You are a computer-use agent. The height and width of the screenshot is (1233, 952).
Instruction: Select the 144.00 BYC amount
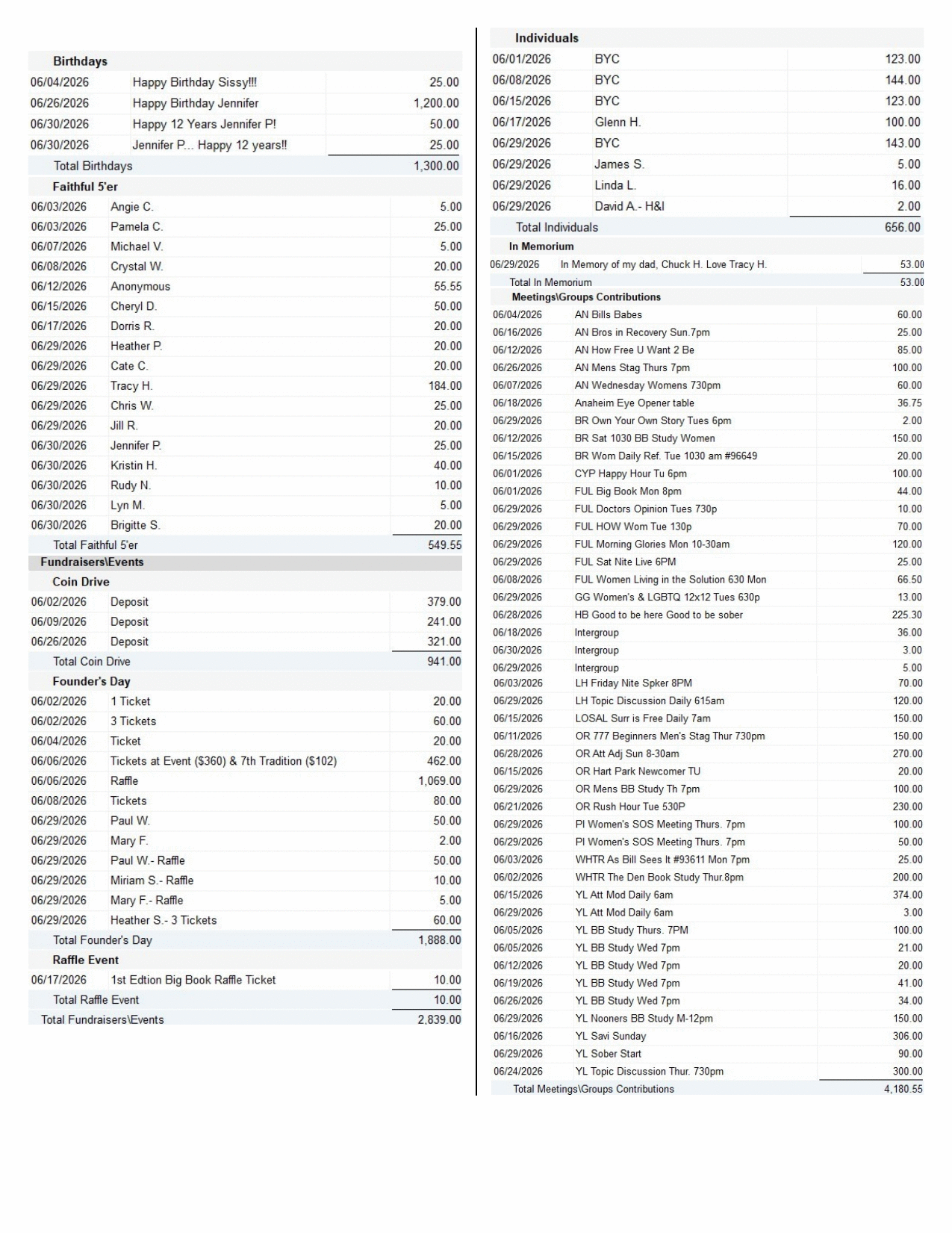(903, 80)
